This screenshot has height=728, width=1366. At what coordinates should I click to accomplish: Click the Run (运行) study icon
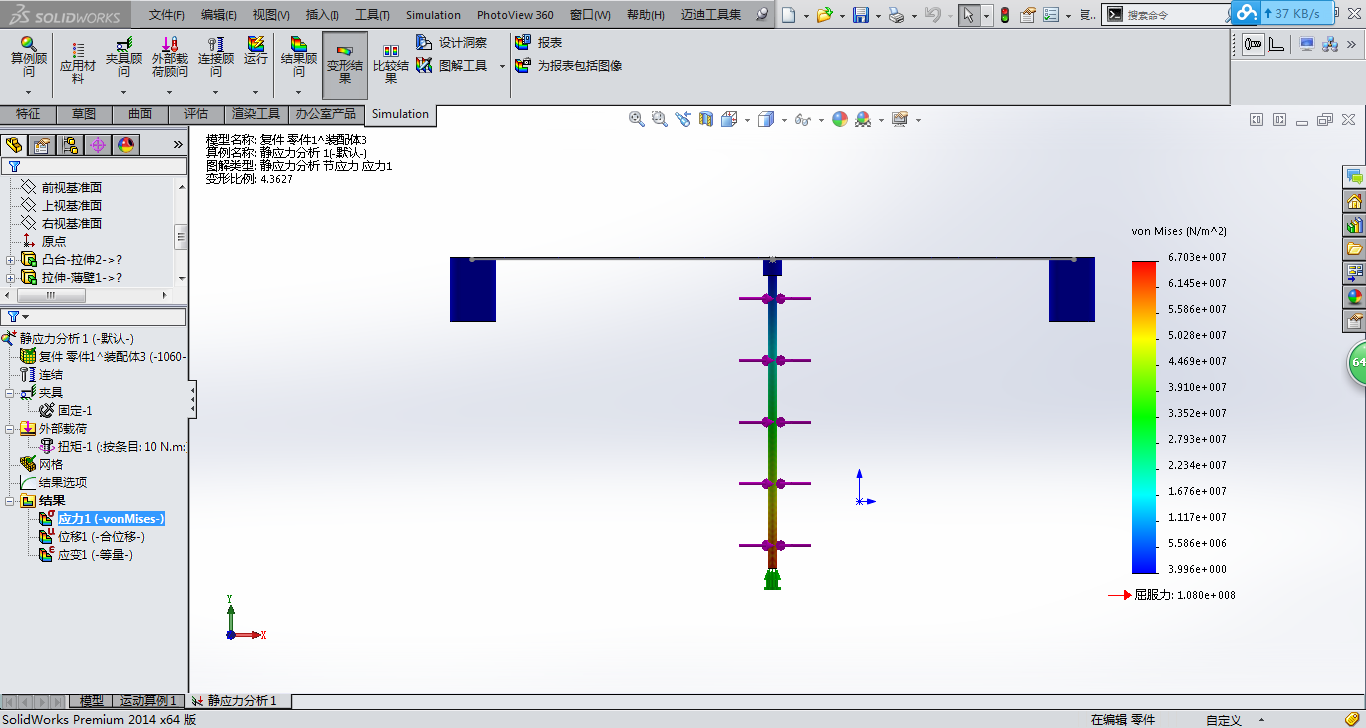click(x=256, y=52)
